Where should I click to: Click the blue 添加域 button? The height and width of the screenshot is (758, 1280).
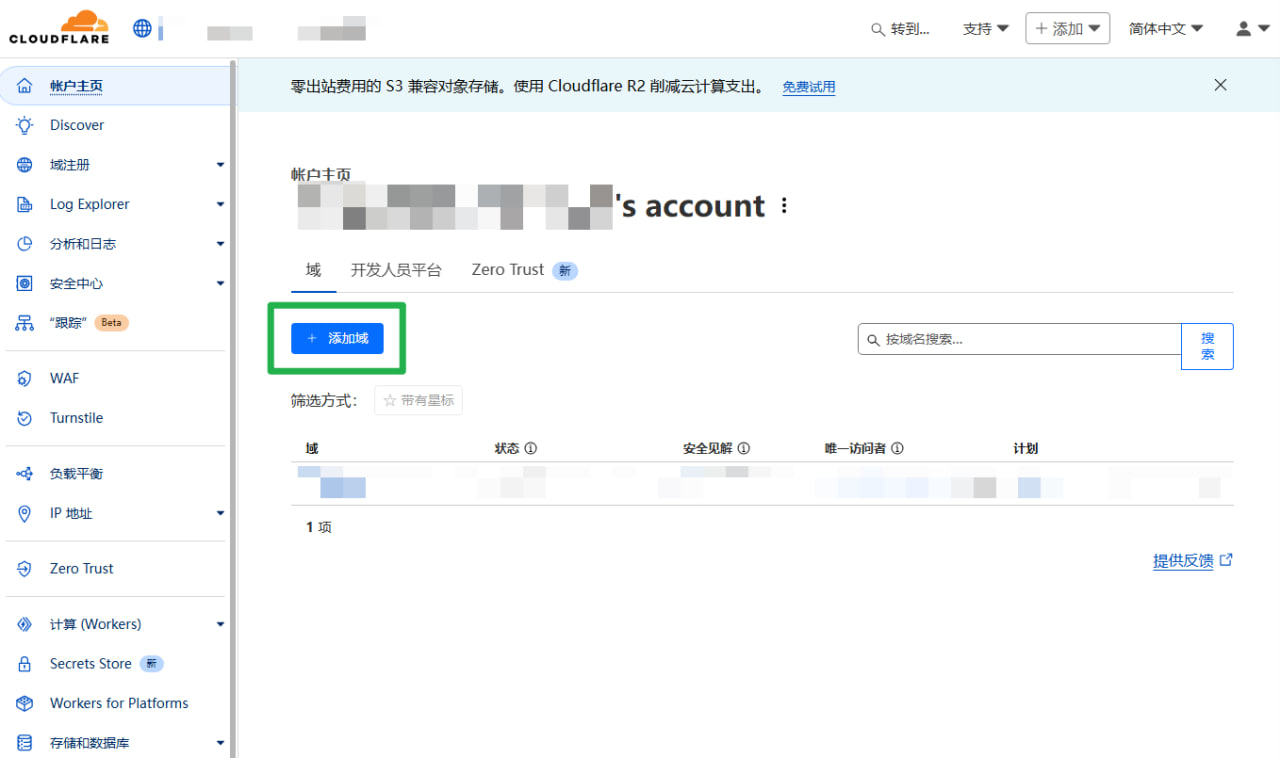tap(337, 338)
